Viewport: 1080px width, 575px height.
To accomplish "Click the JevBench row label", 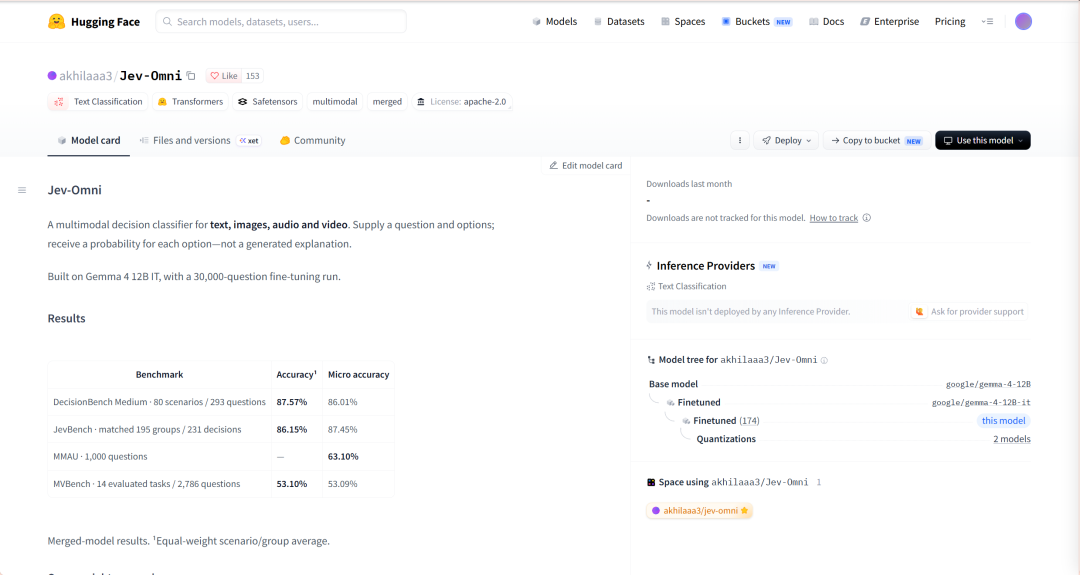I will [x=147, y=430].
